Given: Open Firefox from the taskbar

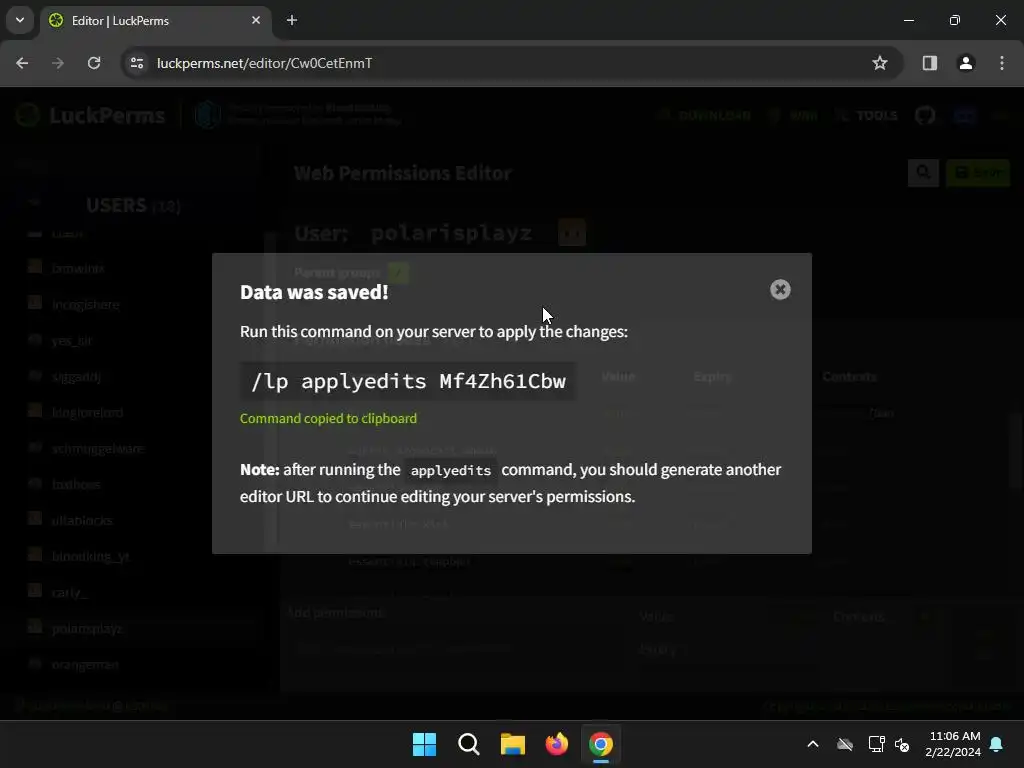Looking at the screenshot, I should [x=556, y=744].
